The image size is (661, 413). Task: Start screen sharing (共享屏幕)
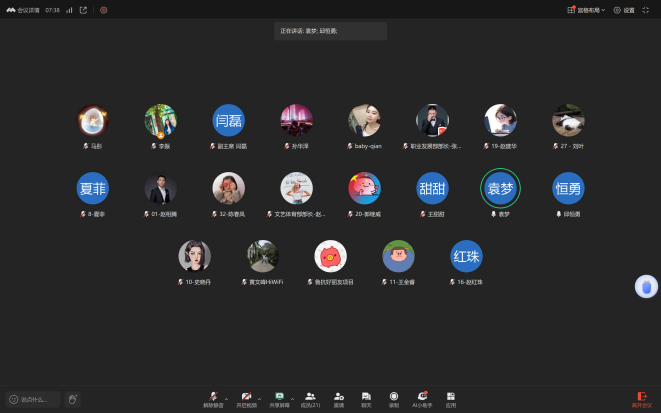click(279, 398)
